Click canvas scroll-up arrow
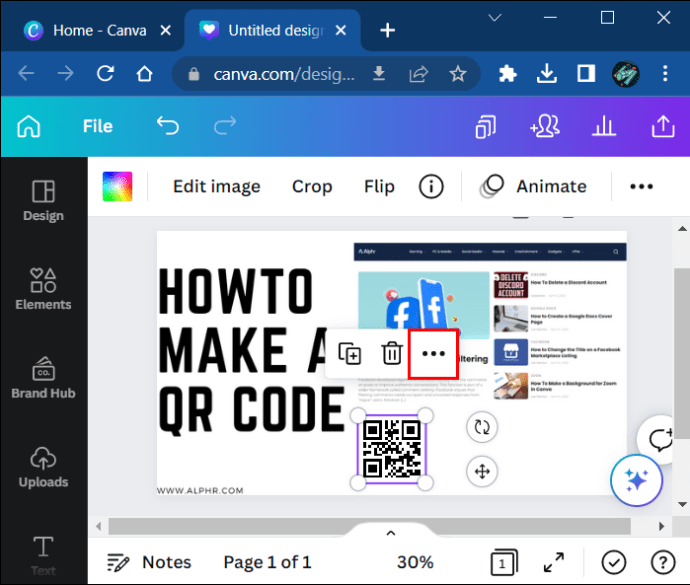Viewport: 690px width, 585px height. [x=682, y=228]
